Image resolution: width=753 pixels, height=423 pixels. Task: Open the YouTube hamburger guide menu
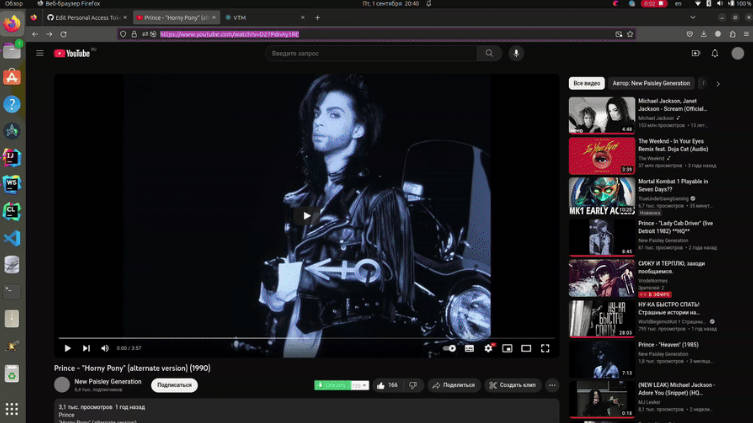(x=40, y=53)
